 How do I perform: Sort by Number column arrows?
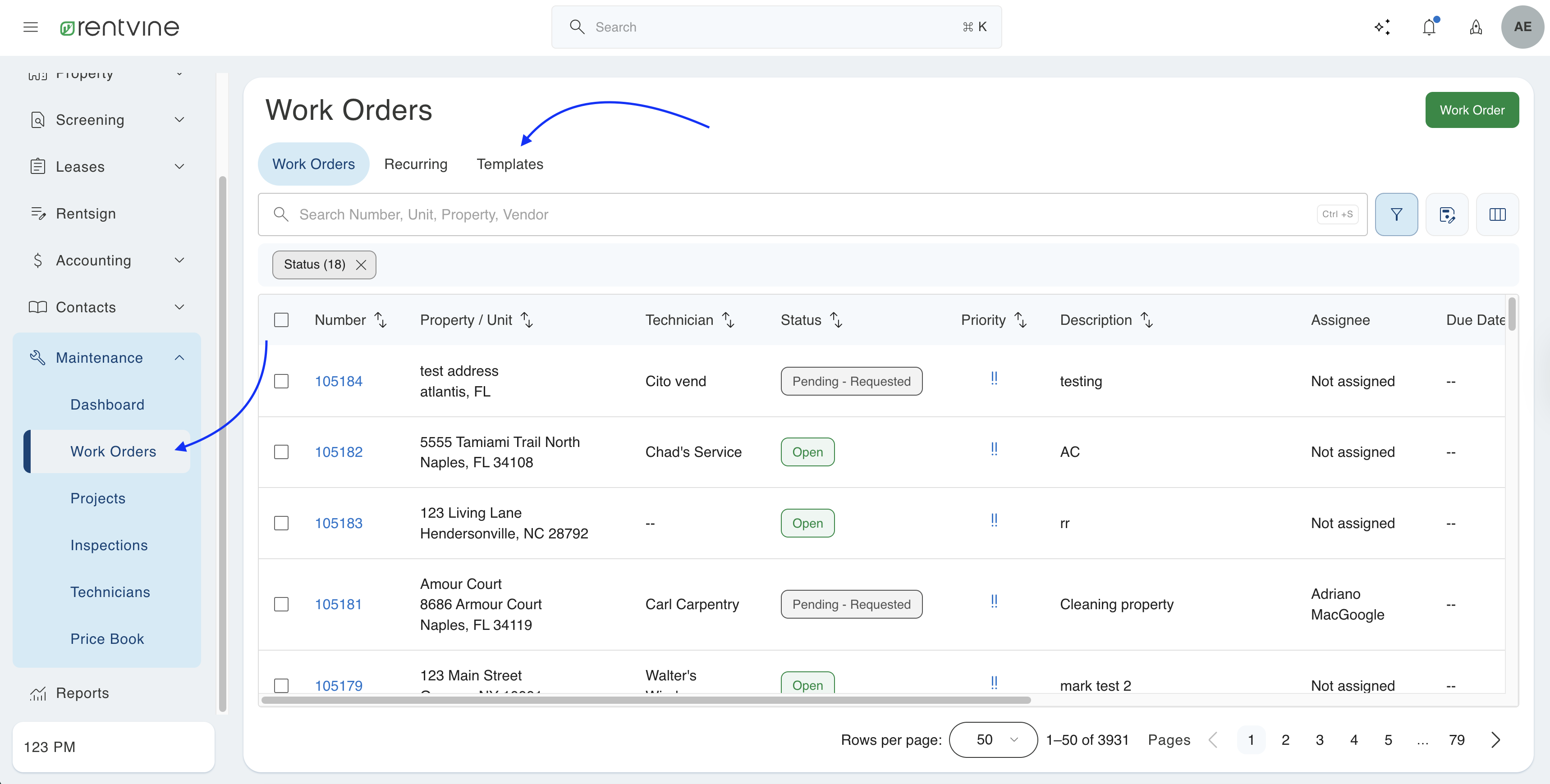tap(380, 320)
